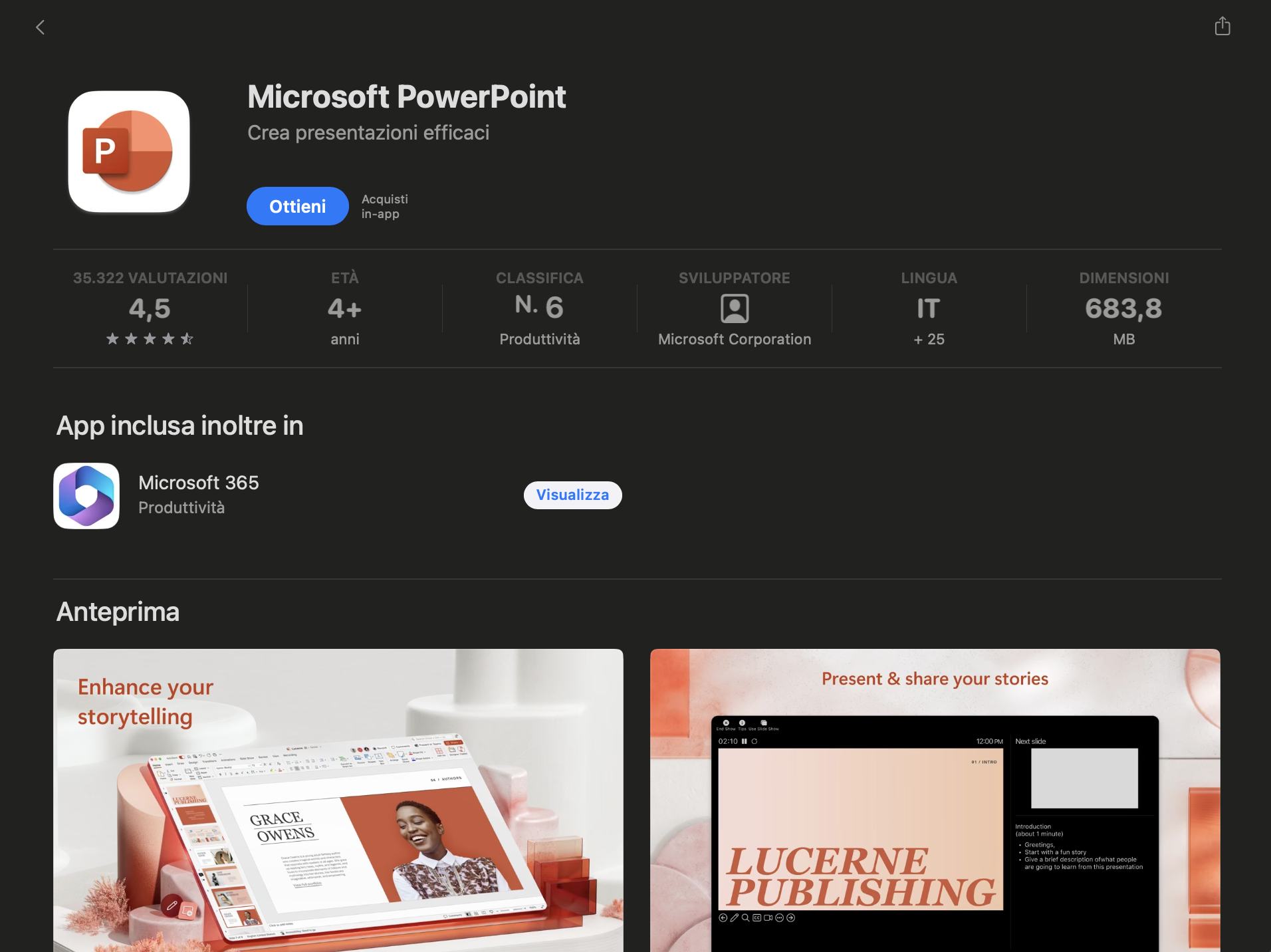Get the app with Ottieni button
The width and height of the screenshot is (1271, 952).
[x=297, y=206]
